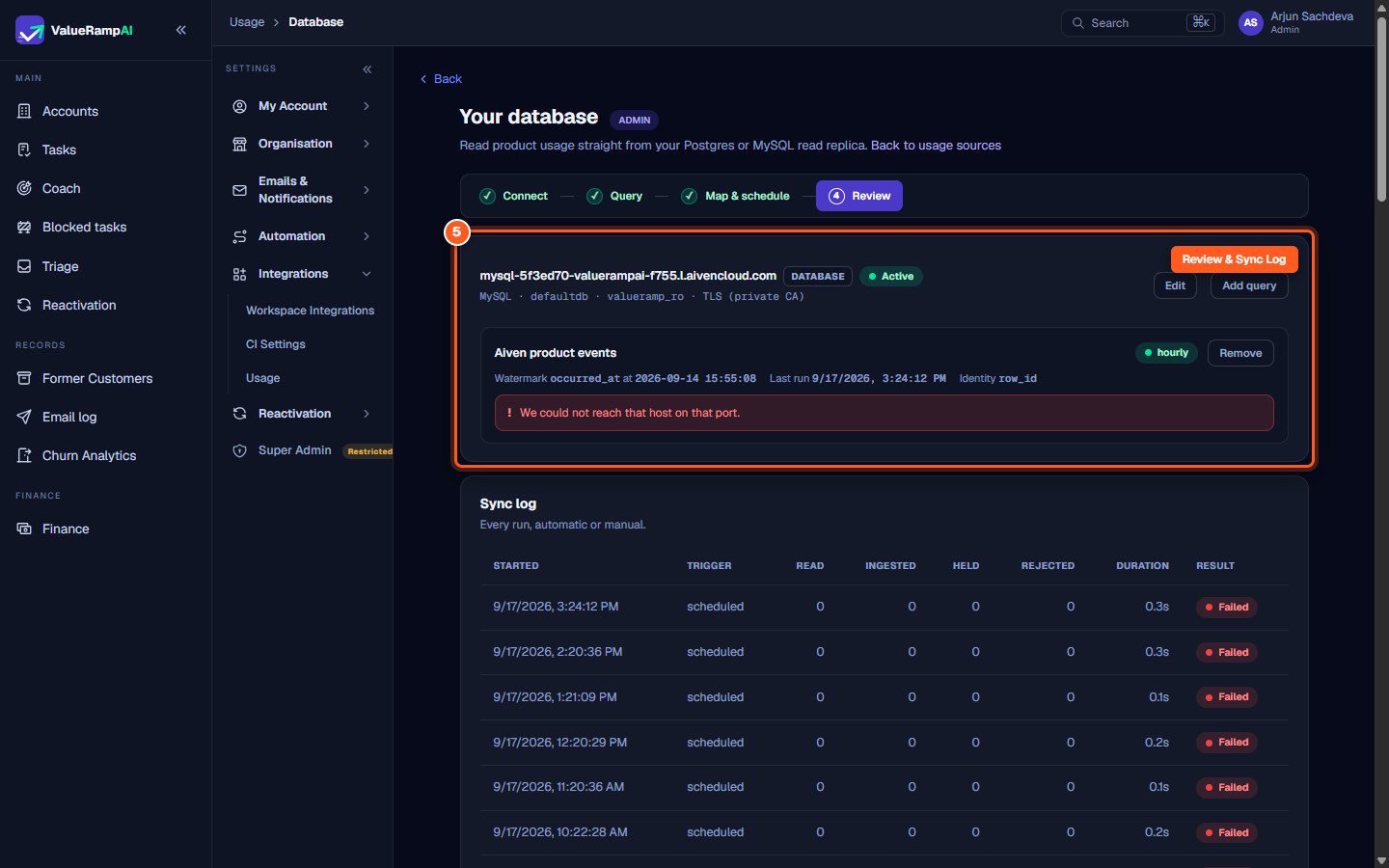Collapse the main sidebar with double-chevron icon

point(181,30)
